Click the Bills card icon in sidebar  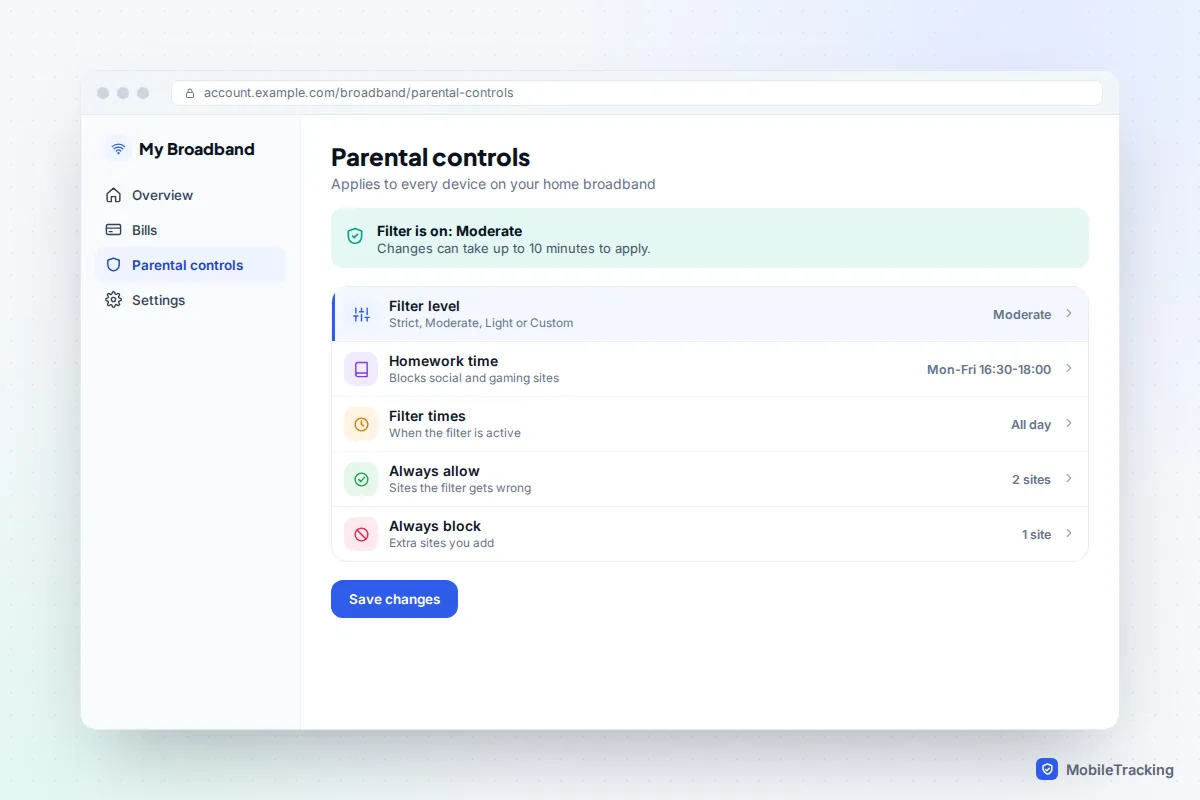tap(113, 230)
